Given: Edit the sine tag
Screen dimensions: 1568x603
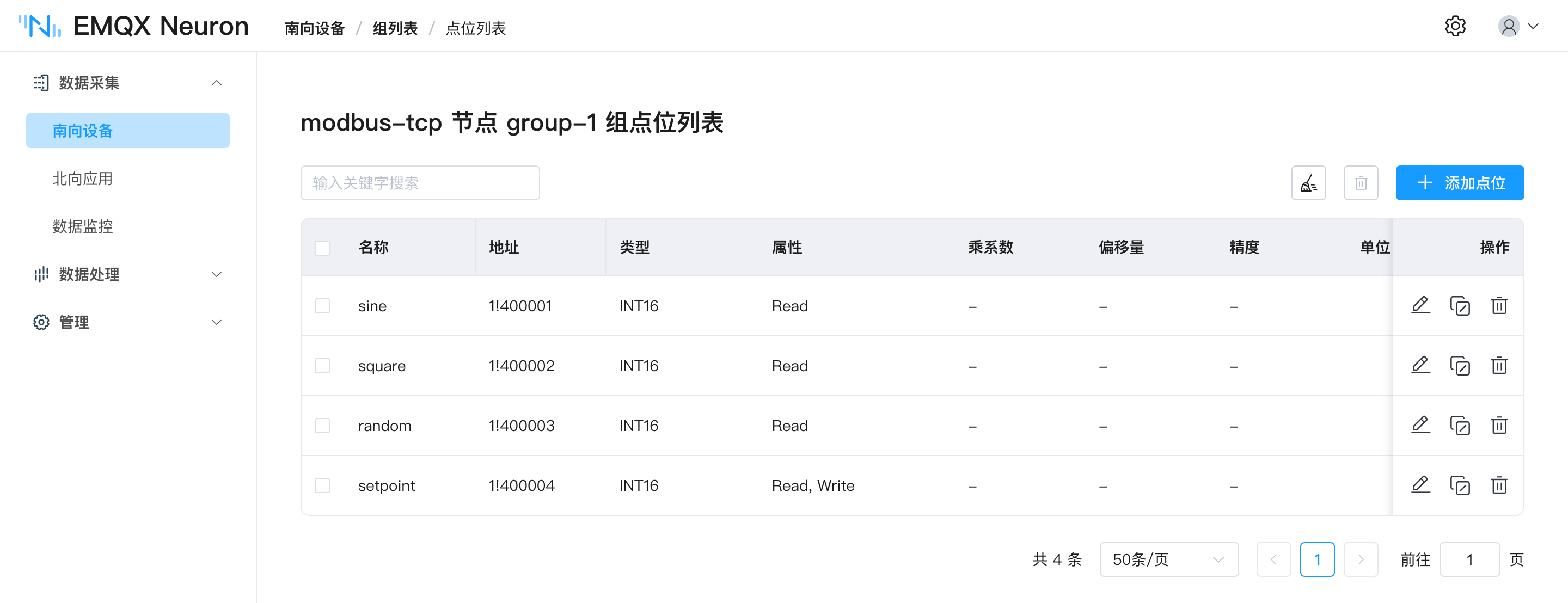Looking at the screenshot, I should [x=1420, y=305].
